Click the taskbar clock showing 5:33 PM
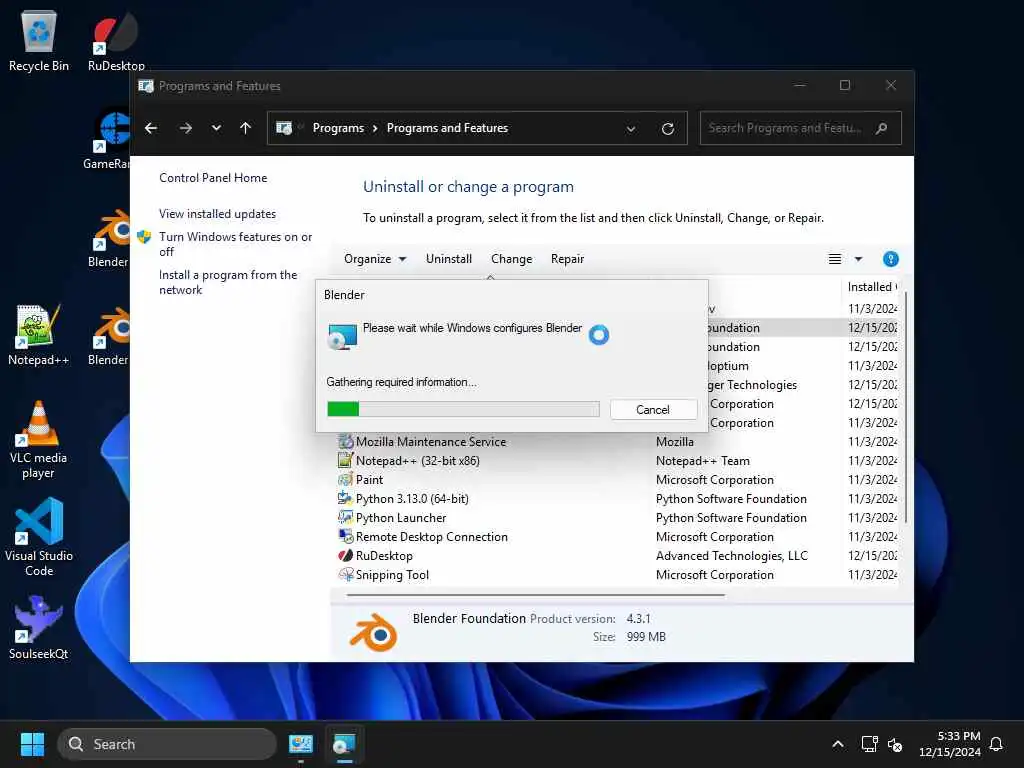The image size is (1024, 768). (x=950, y=744)
